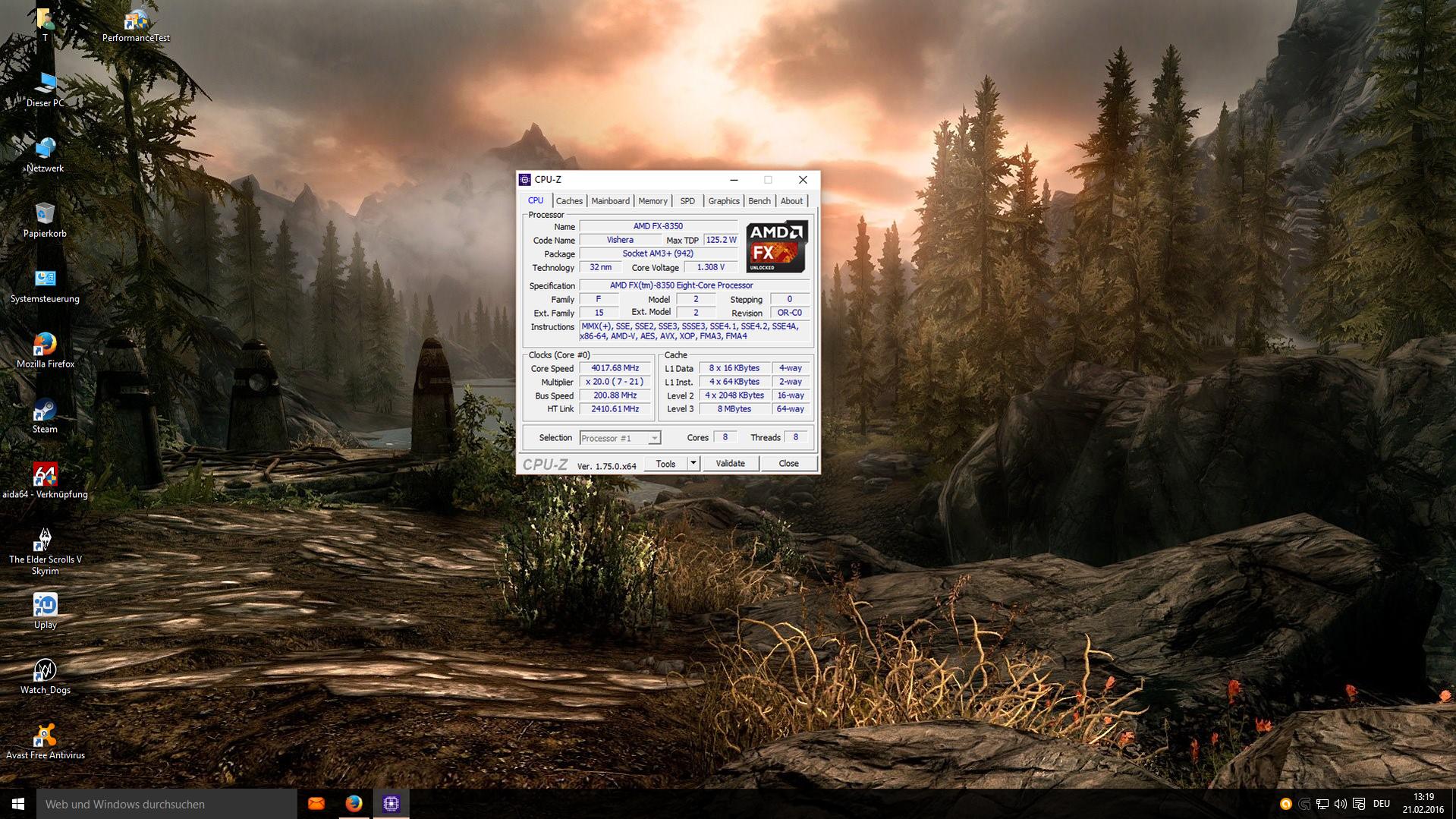Viewport: 1456px width, 819px height.
Task: Open the Processor #1 selection dropdown
Action: pos(620,438)
